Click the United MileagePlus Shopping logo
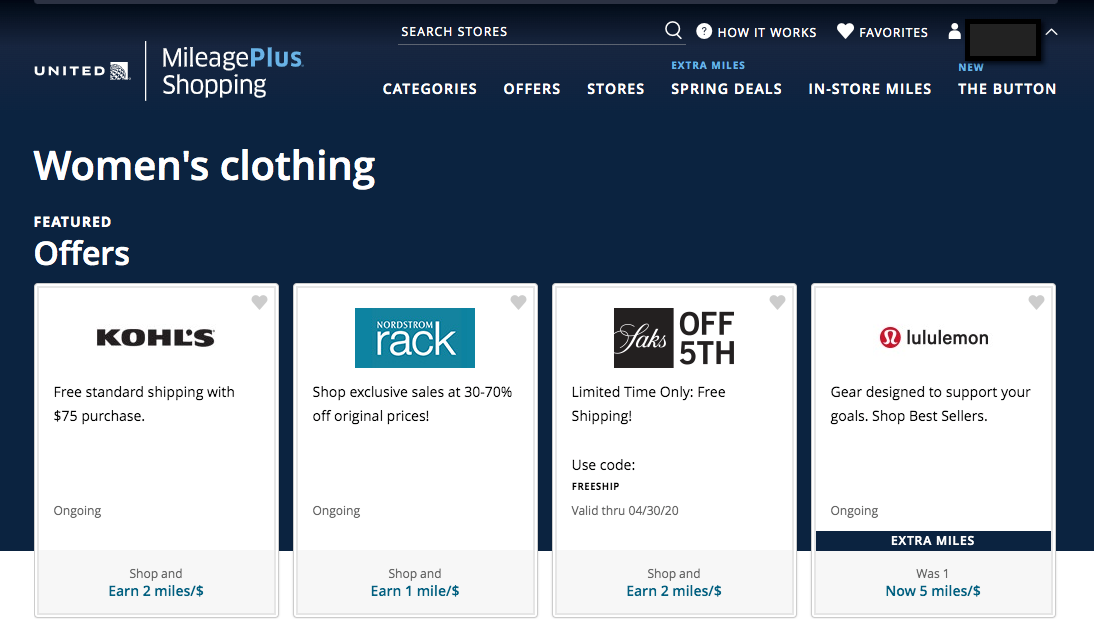This screenshot has width=1094, height=640. (168, 71)
